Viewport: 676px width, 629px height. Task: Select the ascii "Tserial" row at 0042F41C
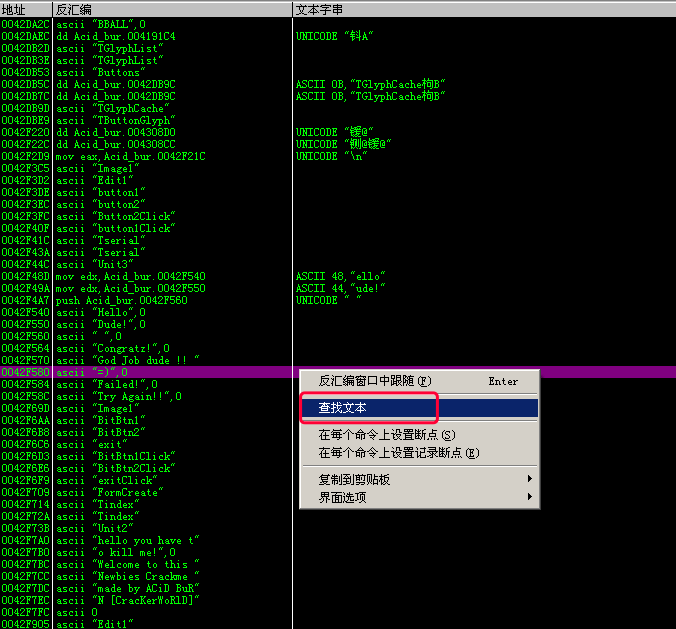(x=338, y=241)
